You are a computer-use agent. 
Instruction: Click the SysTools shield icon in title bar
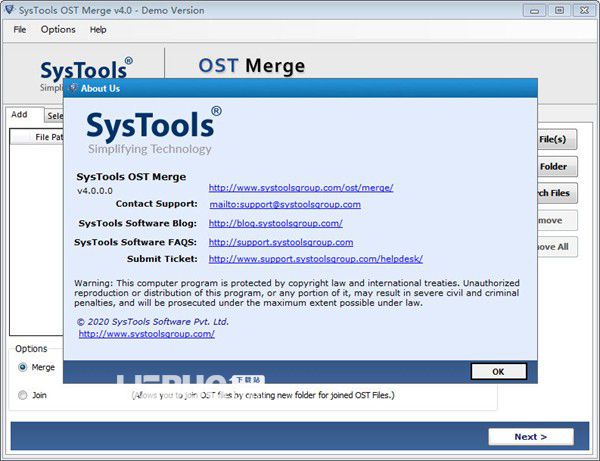click(x=10, y=10)
